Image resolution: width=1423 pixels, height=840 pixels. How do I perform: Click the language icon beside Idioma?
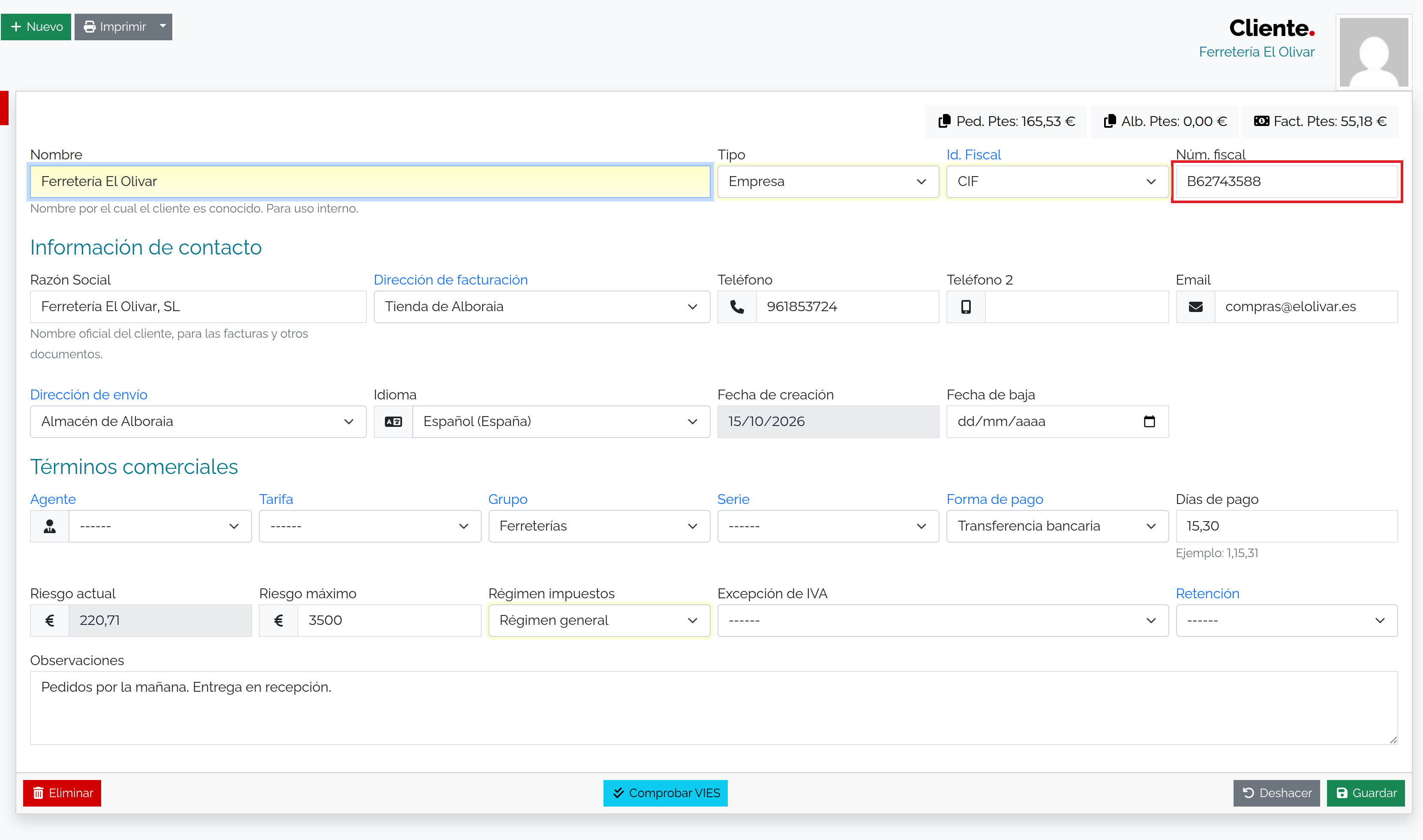[393, 422]
